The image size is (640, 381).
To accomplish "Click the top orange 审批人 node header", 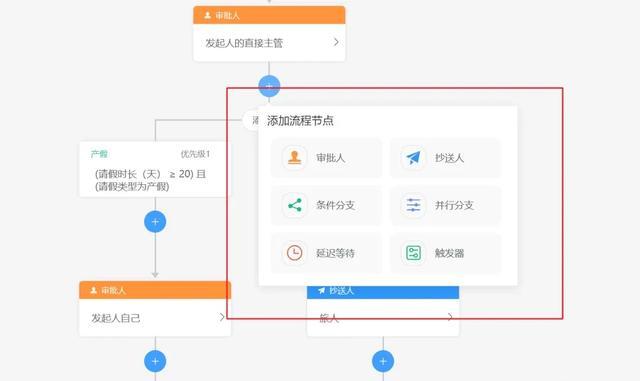I will tap(269, 15).
